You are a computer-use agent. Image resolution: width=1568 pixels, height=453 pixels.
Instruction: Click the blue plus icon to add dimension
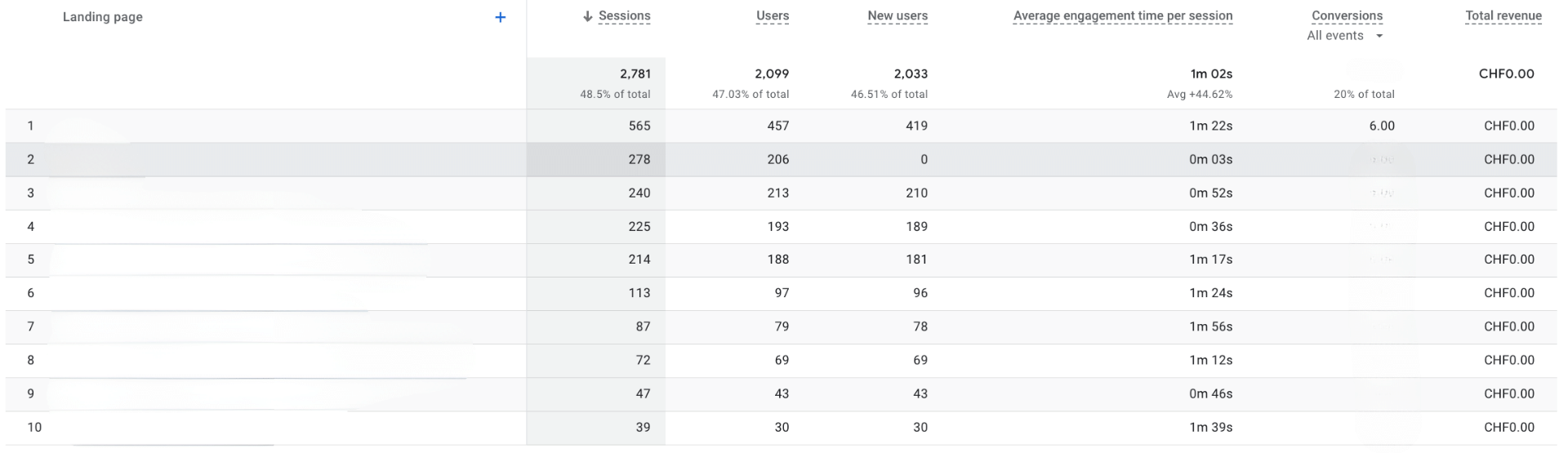pyautogui.click(x=501, y=17)
